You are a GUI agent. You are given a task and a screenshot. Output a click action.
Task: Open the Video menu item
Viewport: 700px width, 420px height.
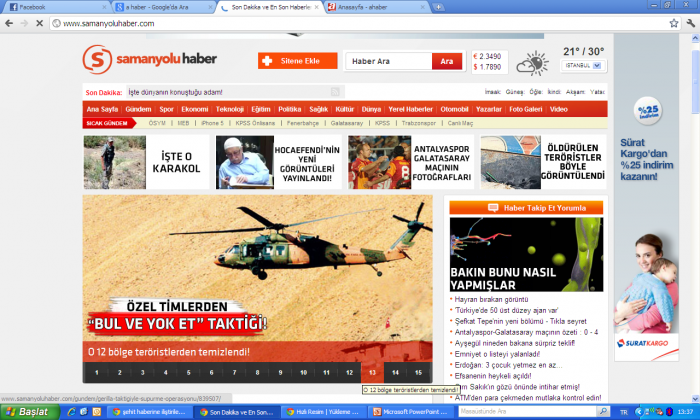[558, 109]
